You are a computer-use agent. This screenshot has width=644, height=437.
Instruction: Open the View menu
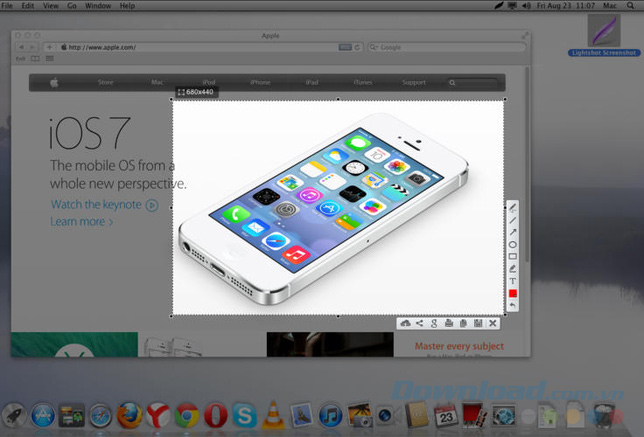click(x=51, y=5)
